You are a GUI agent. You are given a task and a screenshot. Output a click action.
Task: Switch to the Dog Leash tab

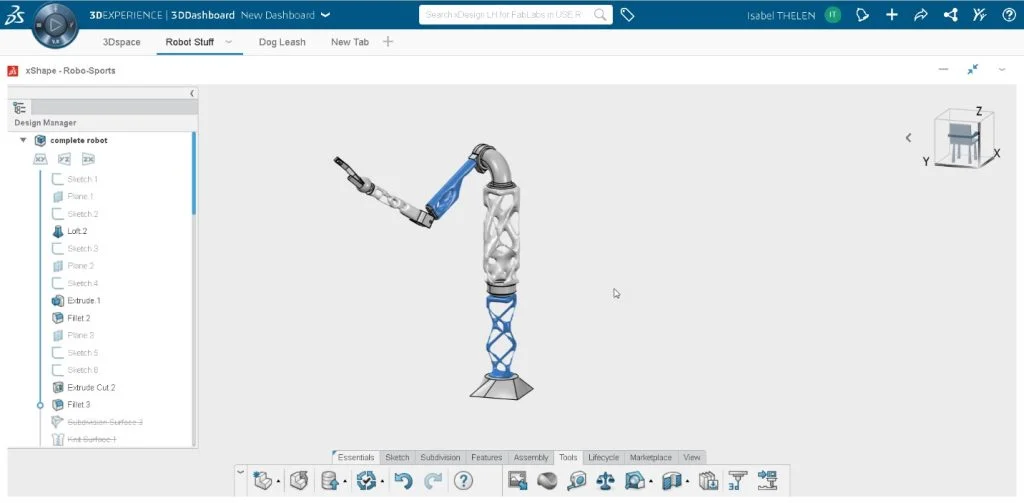pos(282,42)
